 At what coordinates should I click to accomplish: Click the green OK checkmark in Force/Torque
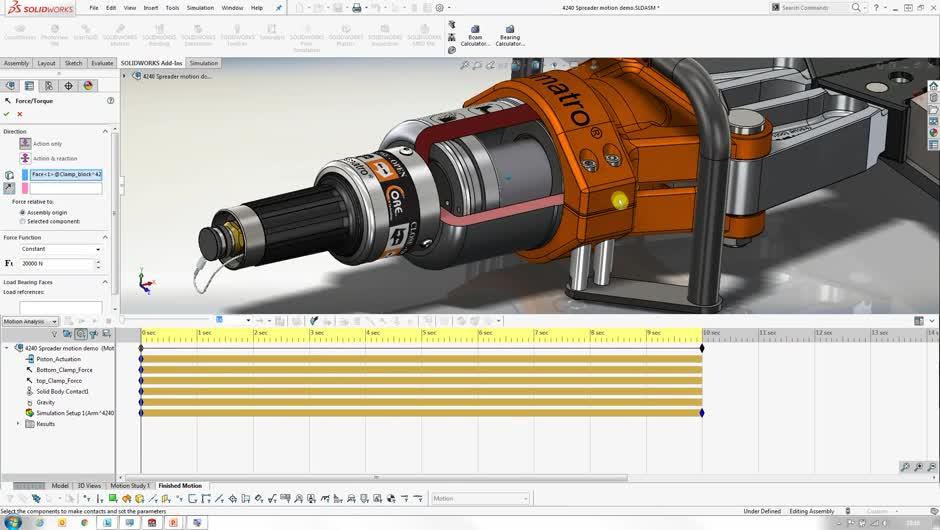point(7,114)
